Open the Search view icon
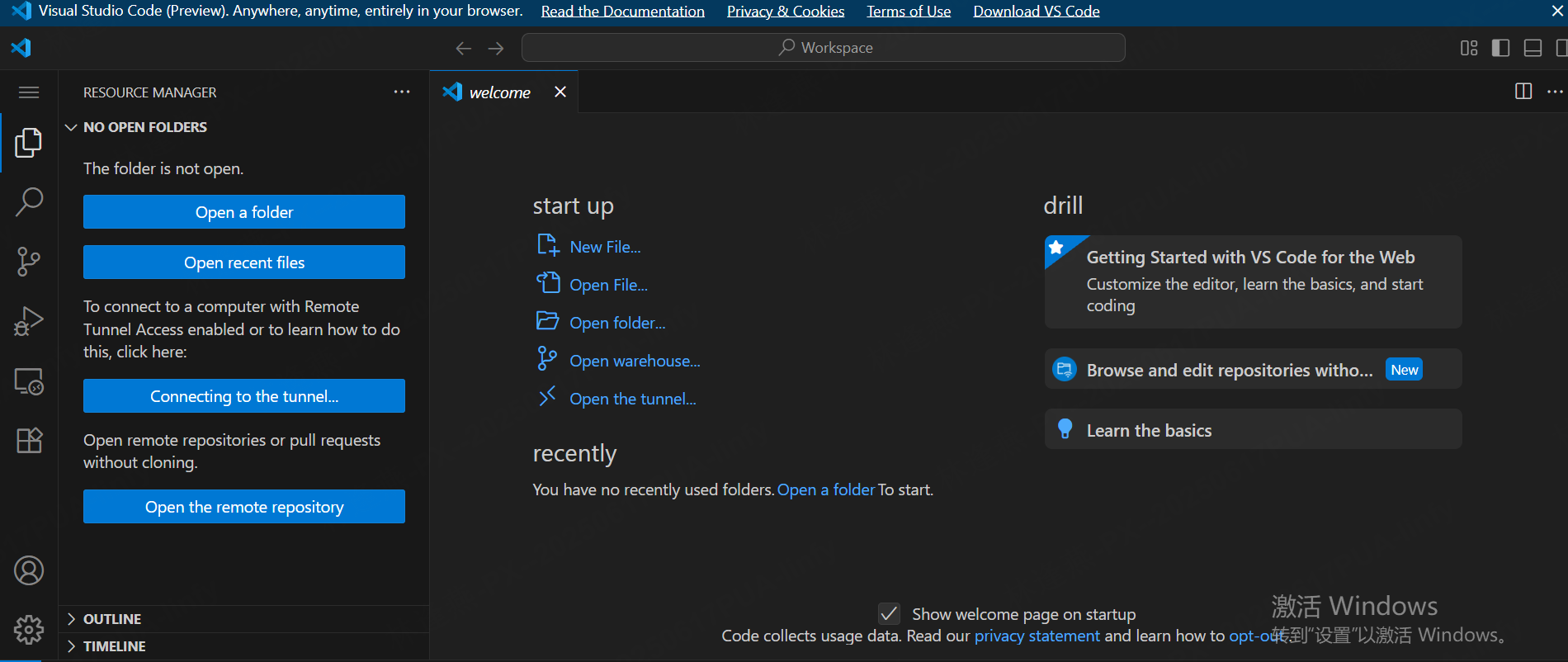The height and width of the screenshot is (662, 1568). 29,201
